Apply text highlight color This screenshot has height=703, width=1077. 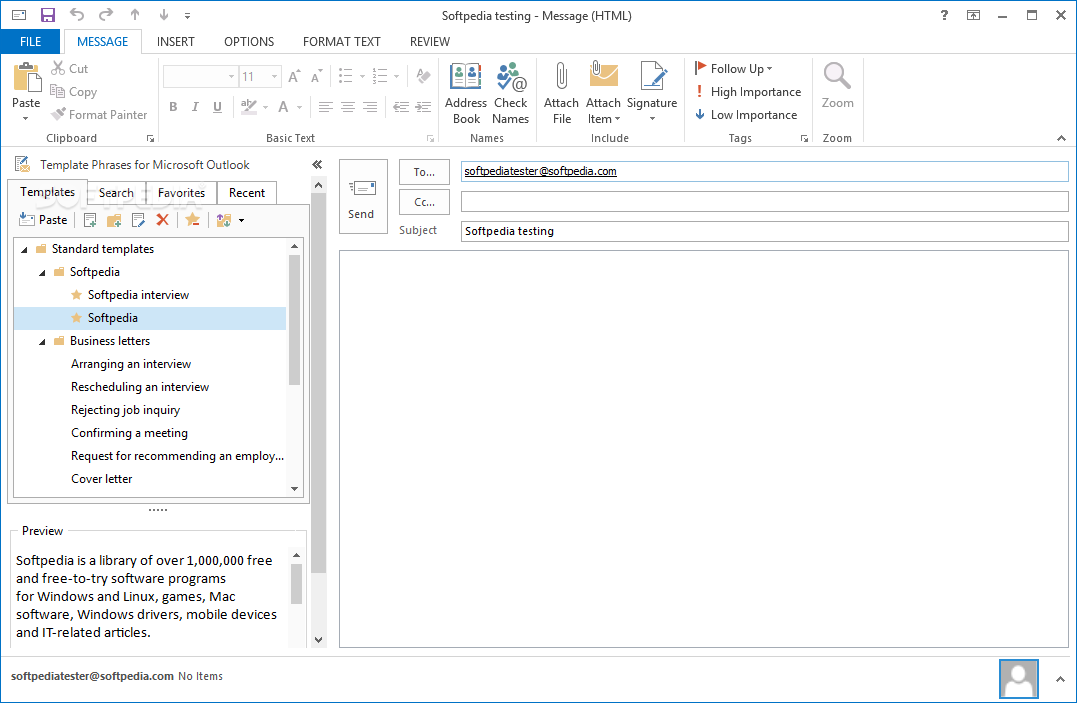248,107
